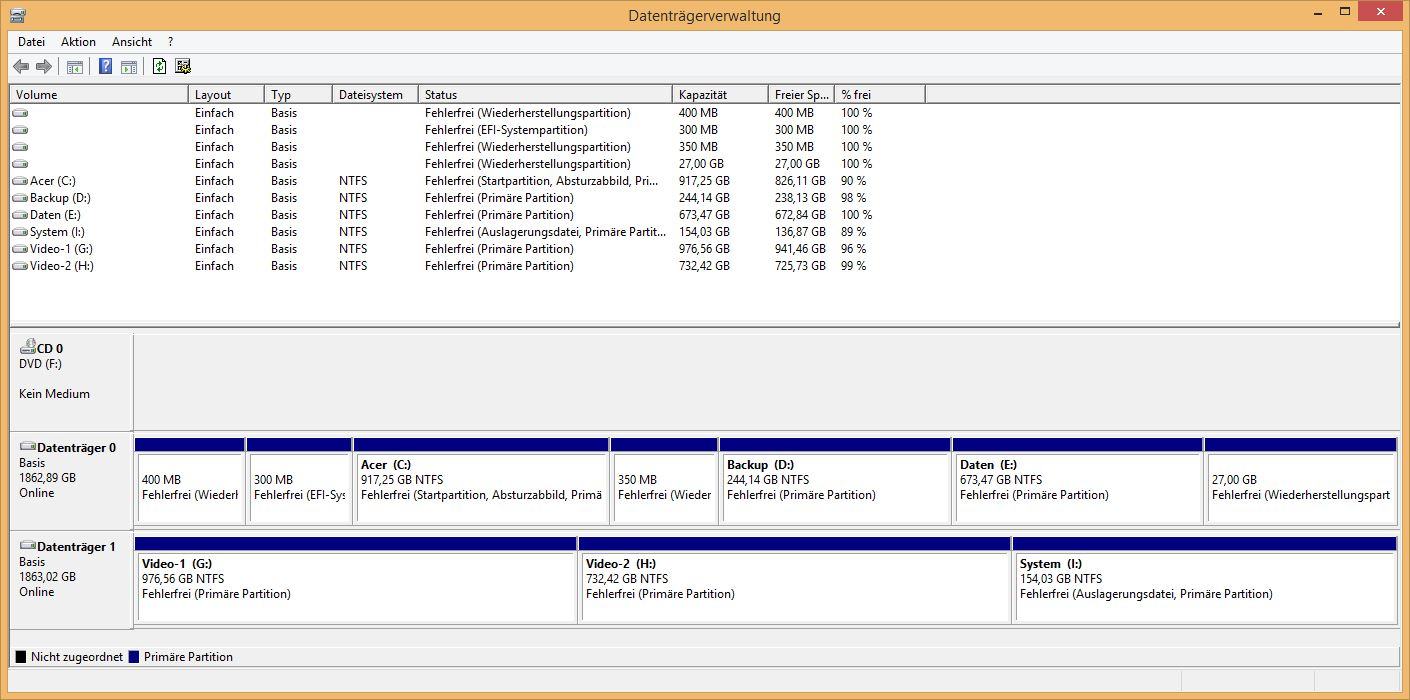Screen dimensions: 1410x700
Task: Click the Auslagerungsdatei status of System (I:) row
Action: pyautogui.click(x=545, y=232)
